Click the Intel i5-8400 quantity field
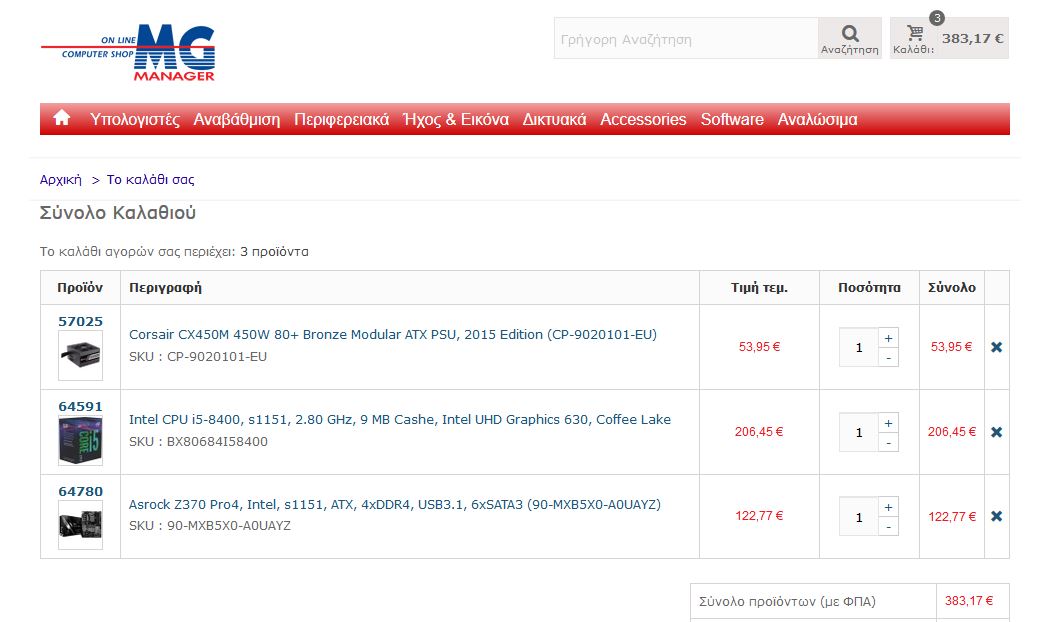 pyautogui.click(x=859, y=432)
